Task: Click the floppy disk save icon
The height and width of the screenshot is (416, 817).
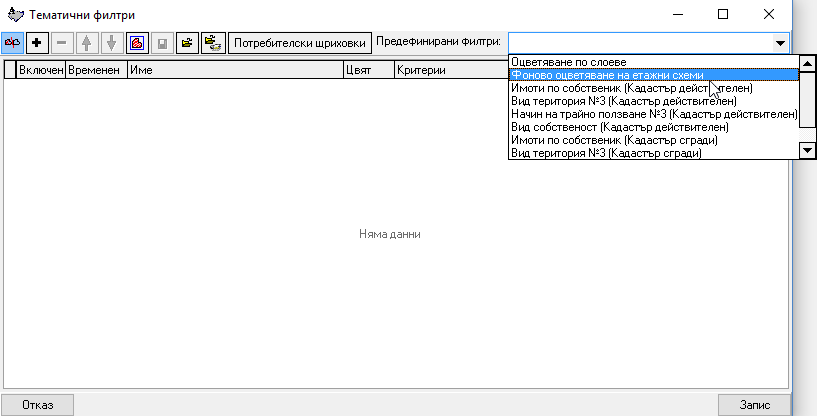Action: click(x=161, y=43)
